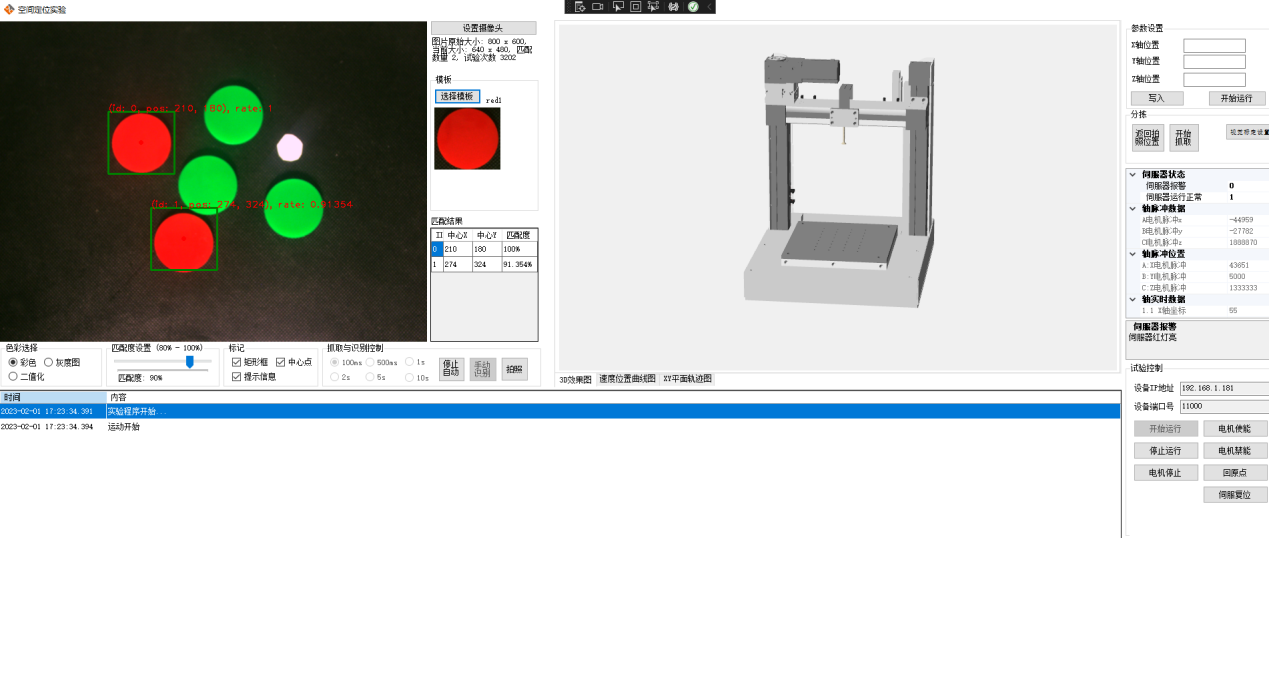Screen dimensions: 1269x700
Task: Click the 电机禁能 button
Action: point(1235,451)
